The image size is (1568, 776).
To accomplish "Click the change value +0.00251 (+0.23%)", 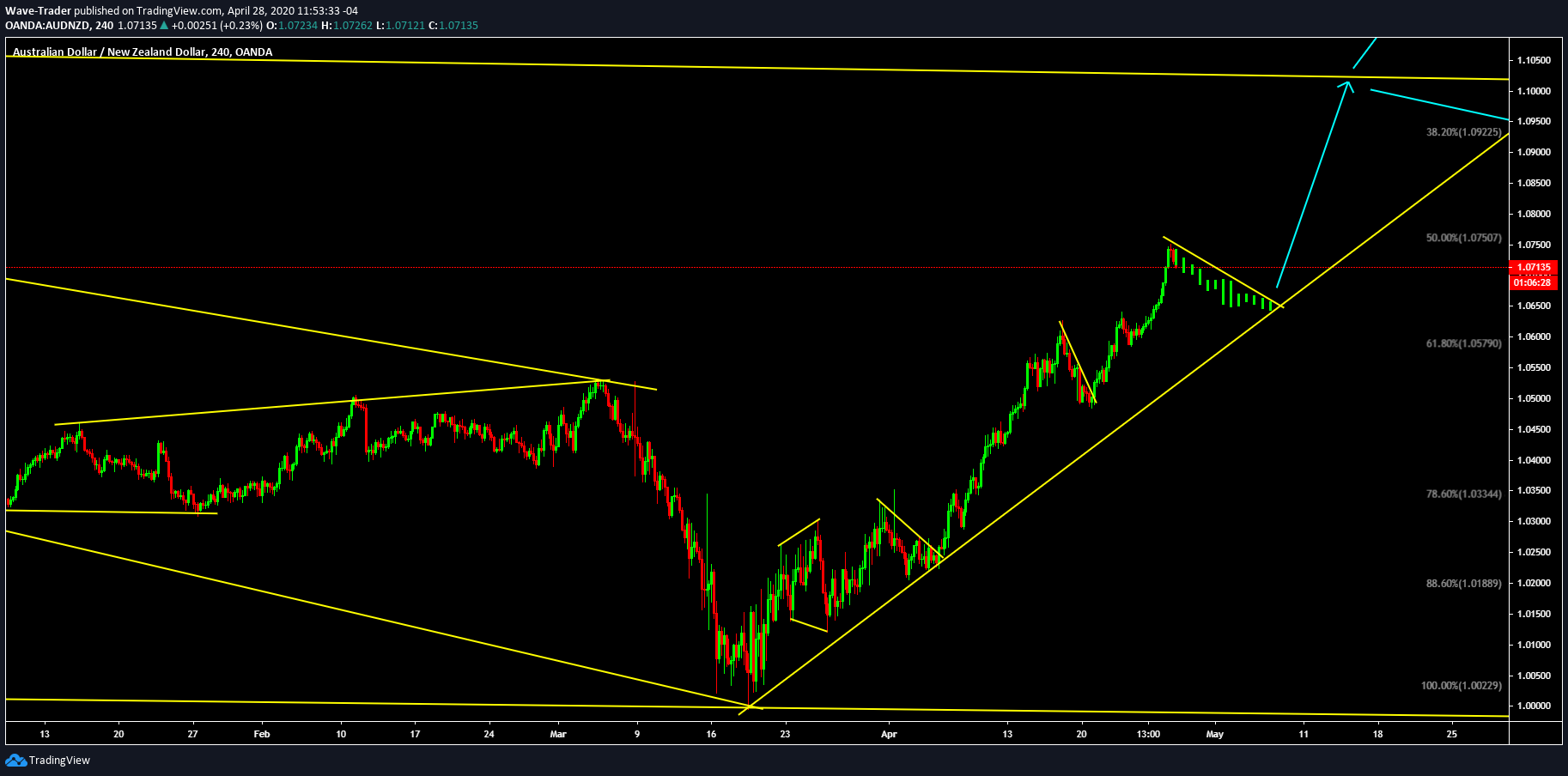I will (217, 26).
